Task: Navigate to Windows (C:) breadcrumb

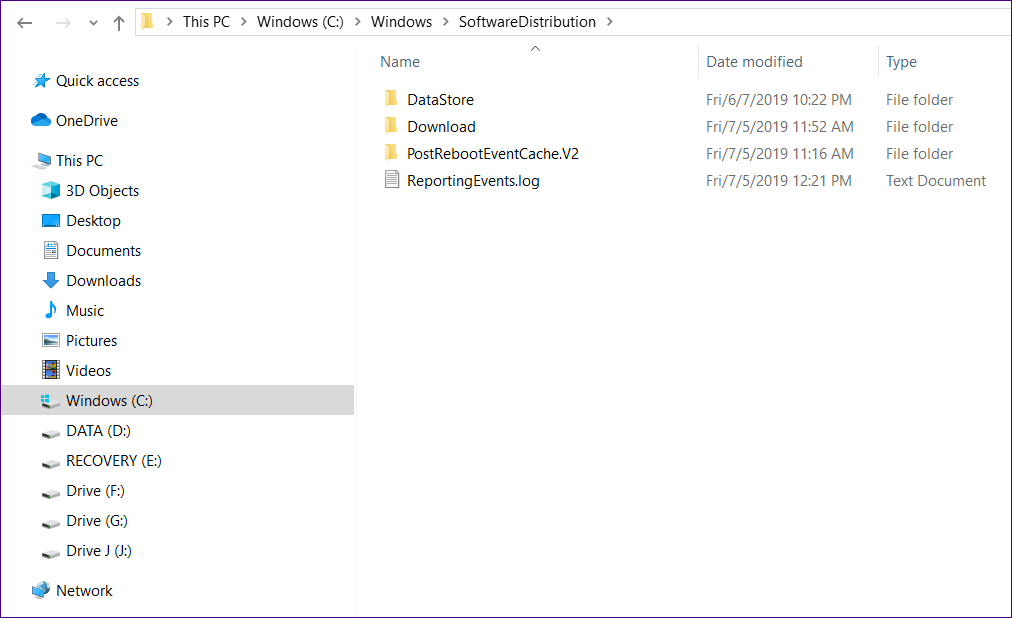Action: [300, 22]
